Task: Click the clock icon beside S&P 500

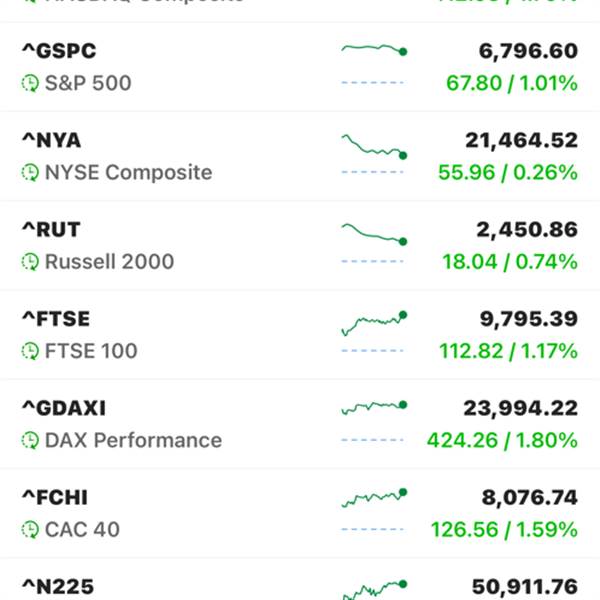Action: [x=30, y=84]
